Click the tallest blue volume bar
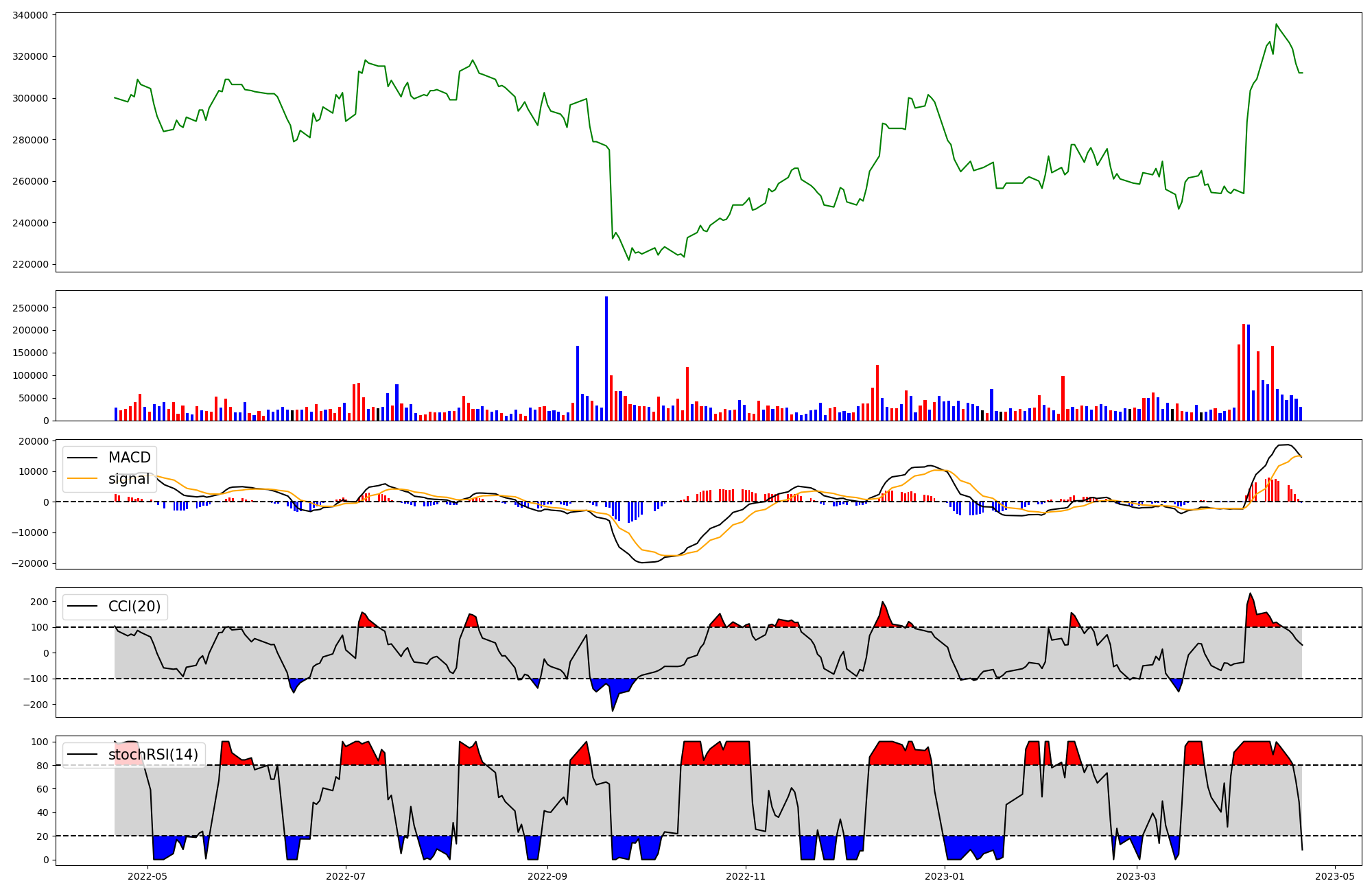The width and height of the screenshot is (1372, 892). [606, 357]
